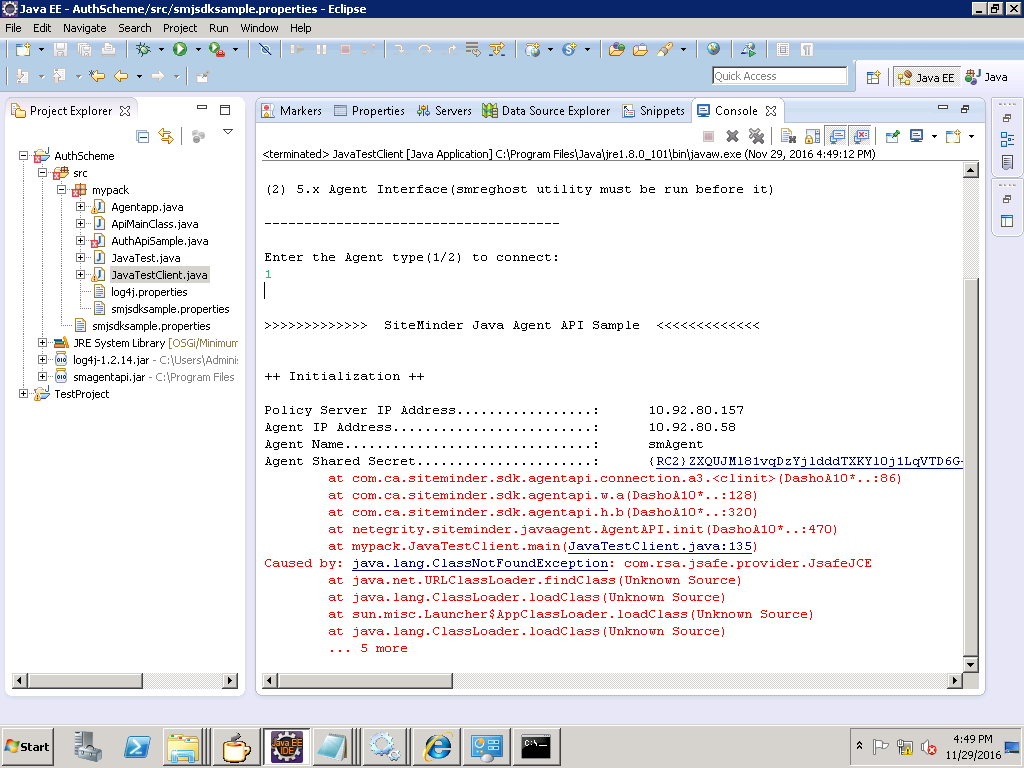This screenshot has width=1024, height=768.
Task: Click the Open Type icon
Action: pos(616,50)
